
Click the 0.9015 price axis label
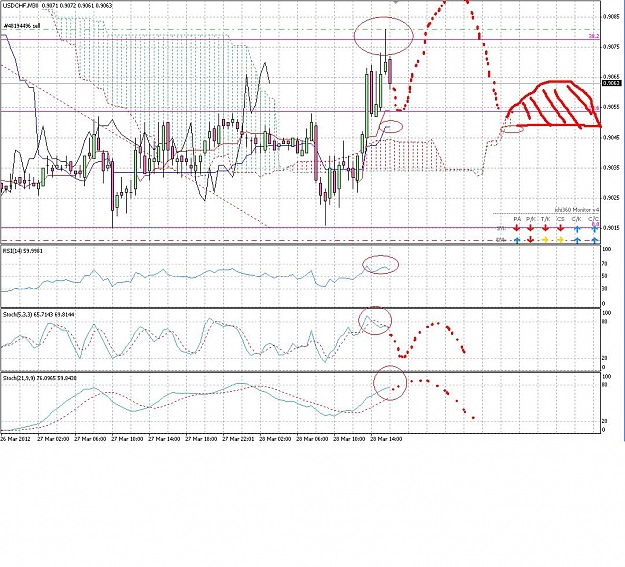tap(611, 228)
